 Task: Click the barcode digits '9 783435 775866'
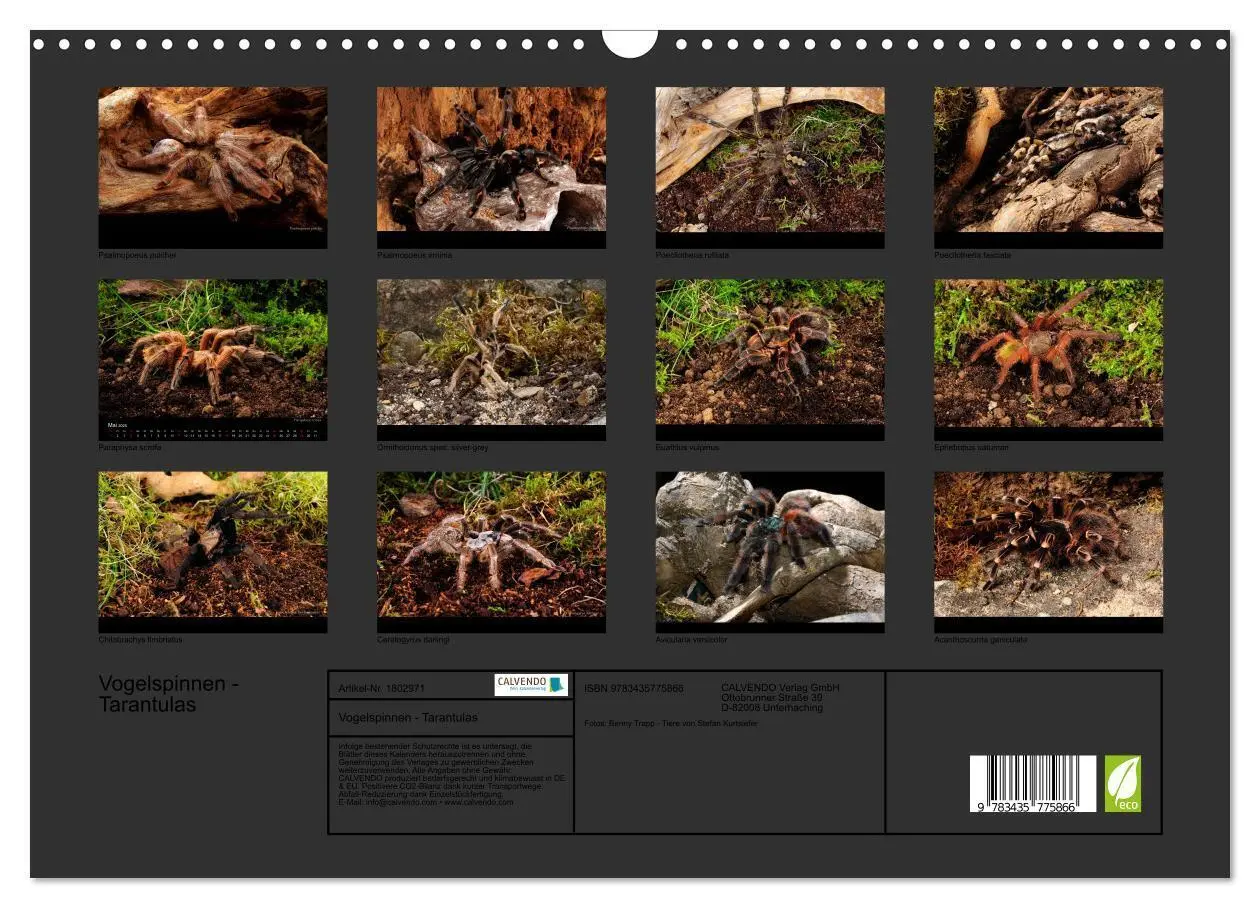click(x=1027, y=806)
